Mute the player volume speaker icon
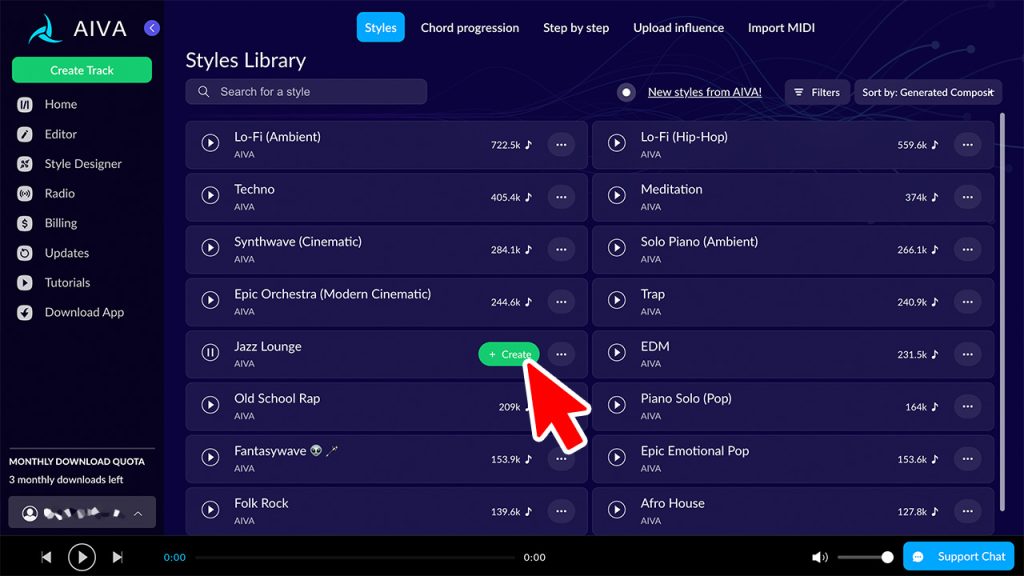 (x=819, y=557)
